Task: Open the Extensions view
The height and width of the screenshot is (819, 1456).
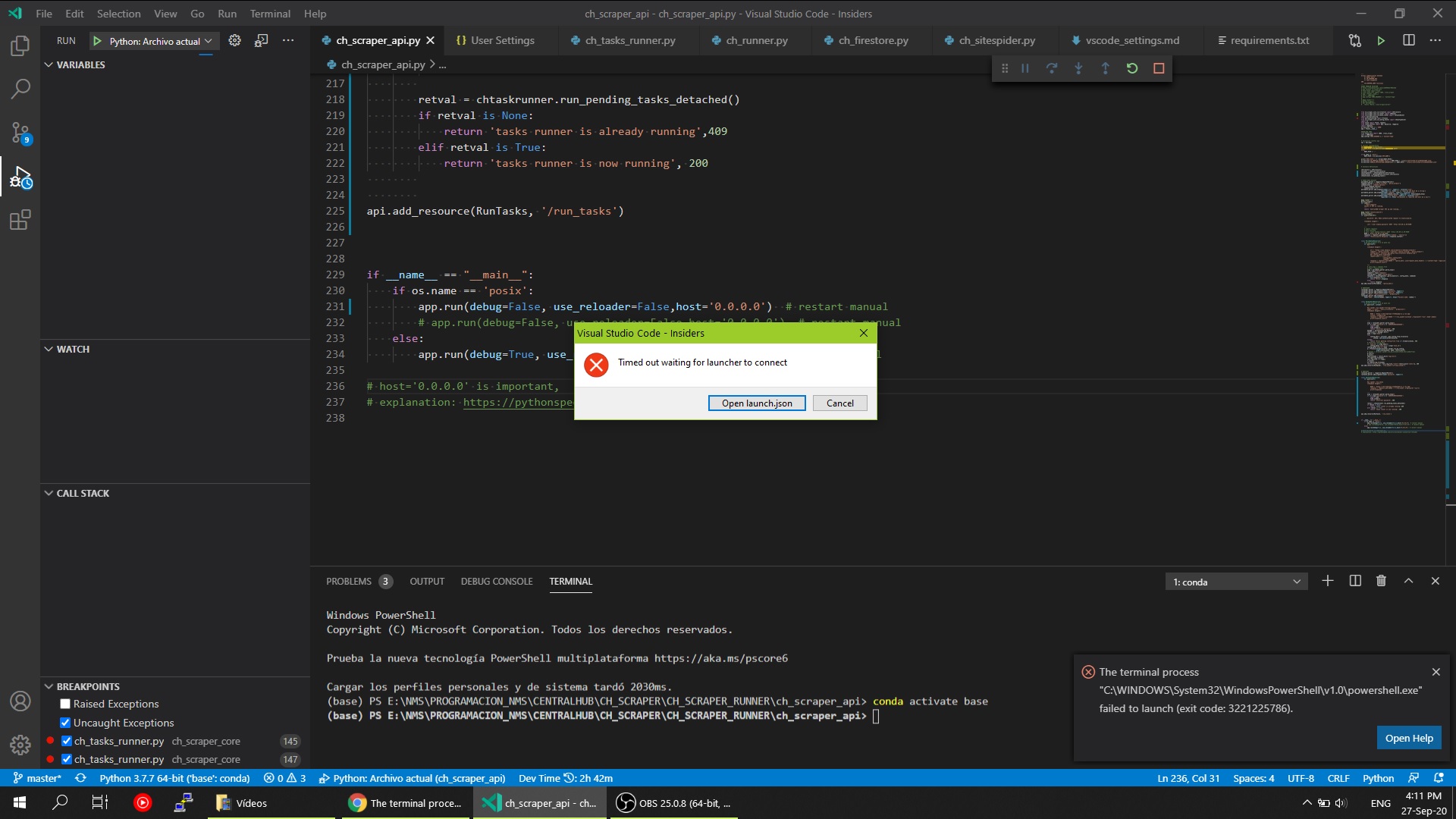Action: coord(20,220)
